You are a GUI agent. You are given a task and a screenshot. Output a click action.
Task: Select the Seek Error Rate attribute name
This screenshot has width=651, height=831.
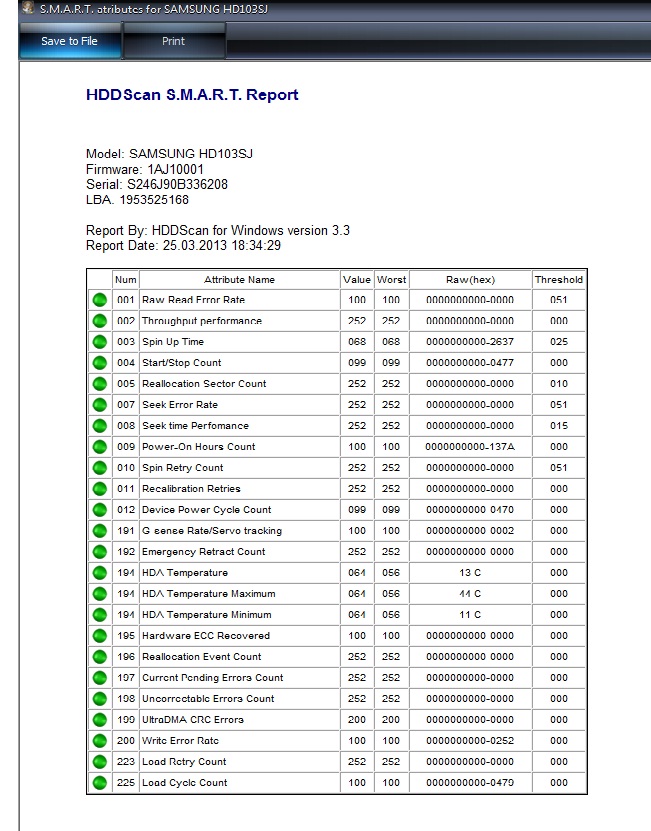point(180,405)
